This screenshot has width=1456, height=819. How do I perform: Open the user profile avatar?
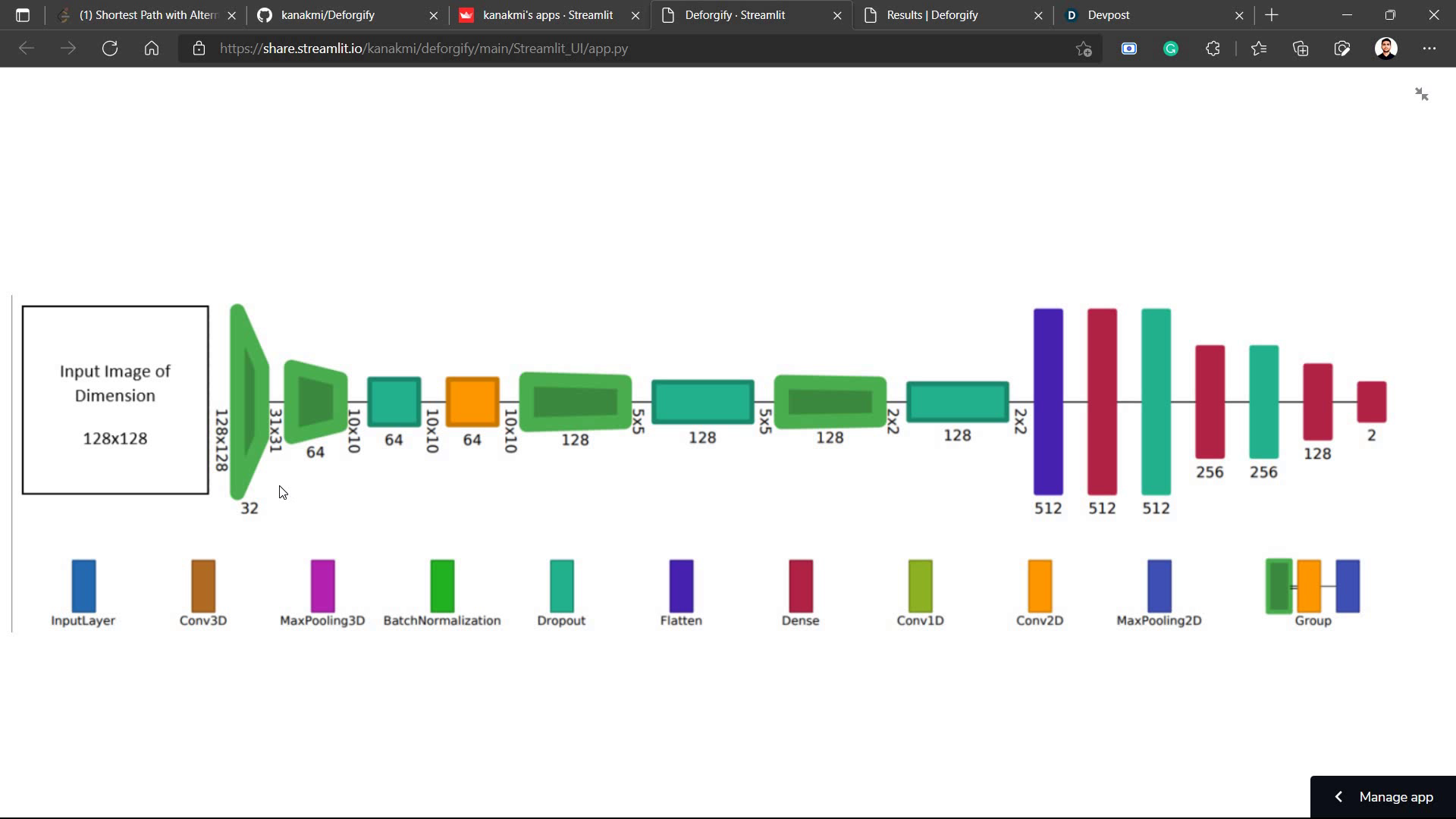(x=1386, y=49)
